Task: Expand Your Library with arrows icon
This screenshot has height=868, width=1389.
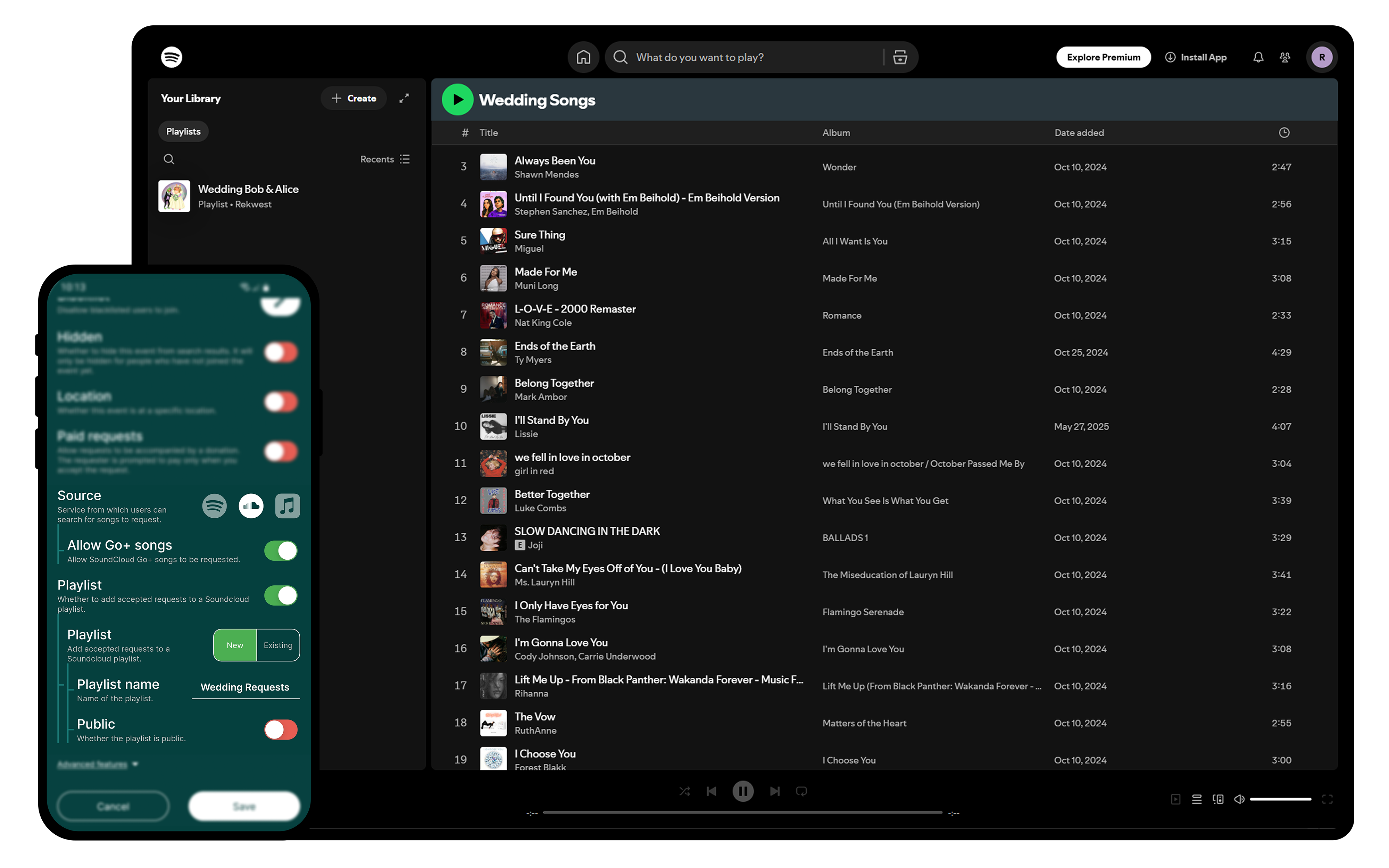Action: (404, 98)
